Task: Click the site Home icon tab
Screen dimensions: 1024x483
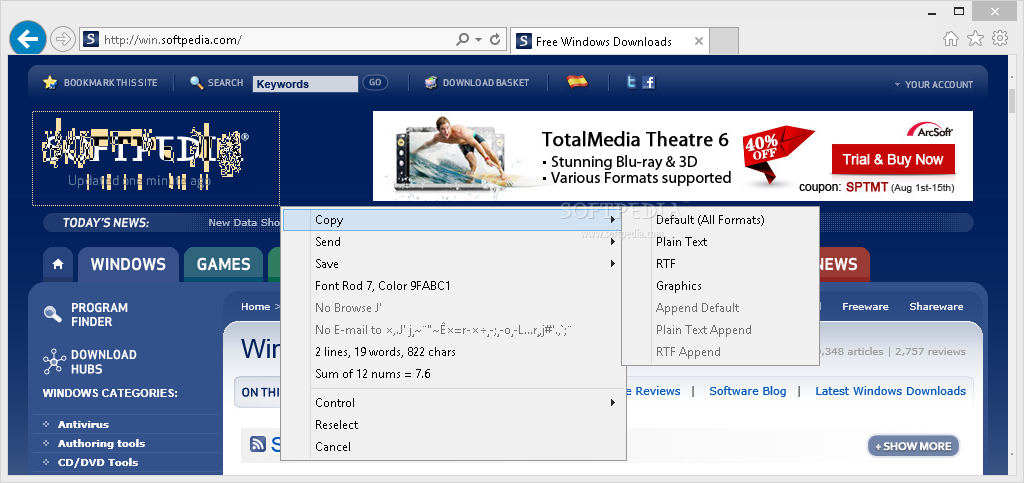Action: [x=58, y=264]
